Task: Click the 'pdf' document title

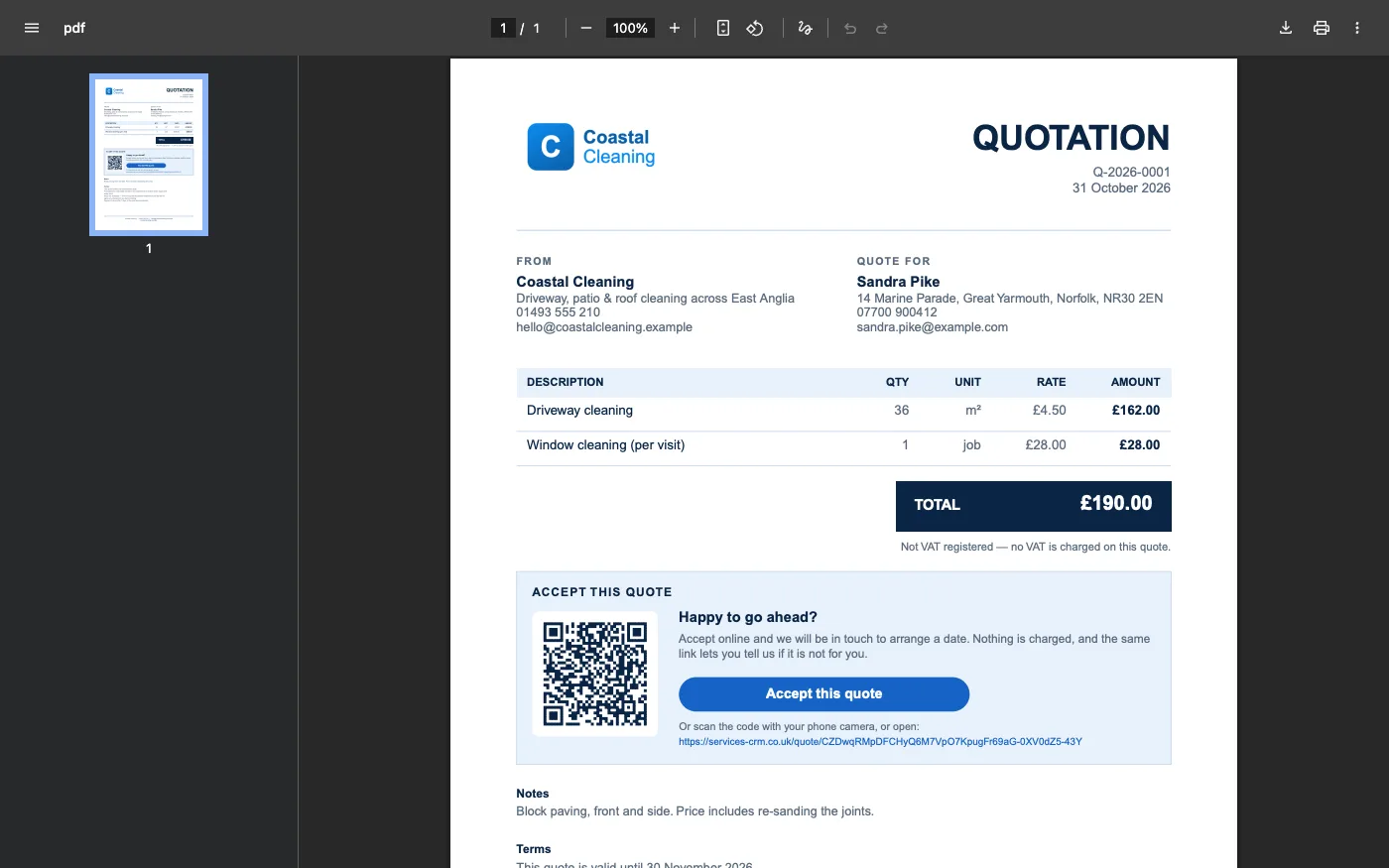Action: [74, 28]
